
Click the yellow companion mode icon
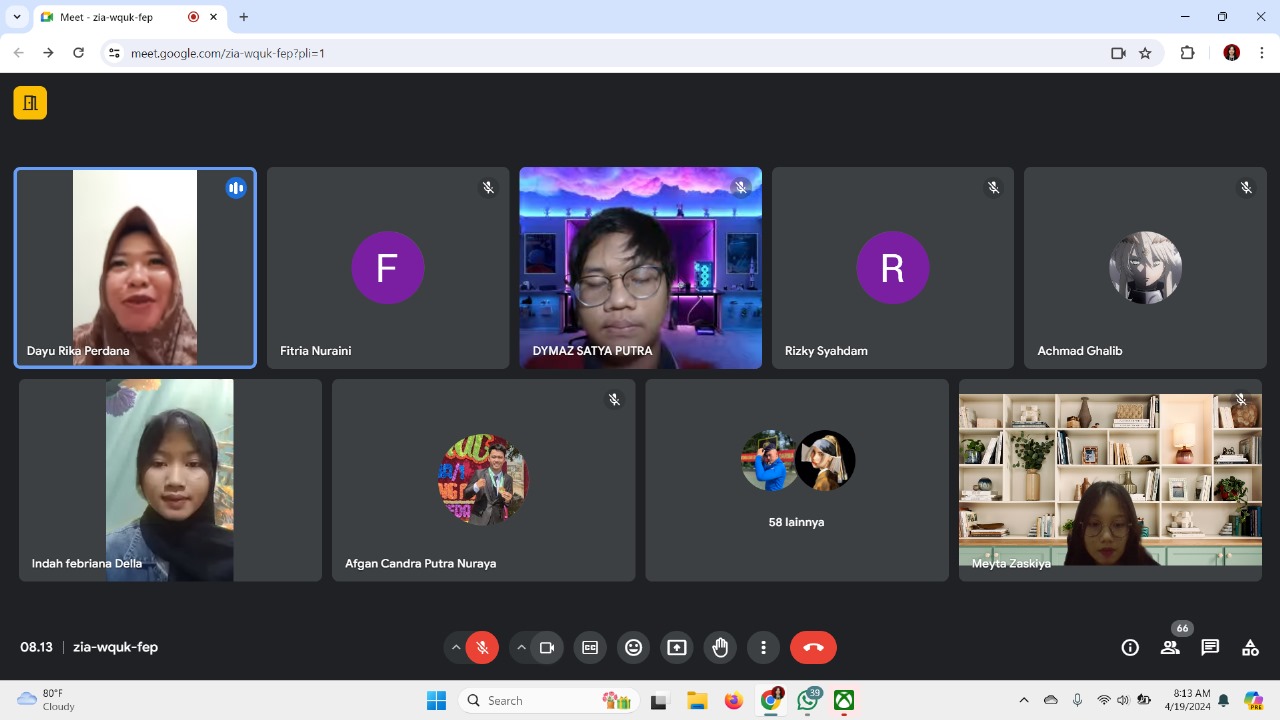click(x=30, y=103)
